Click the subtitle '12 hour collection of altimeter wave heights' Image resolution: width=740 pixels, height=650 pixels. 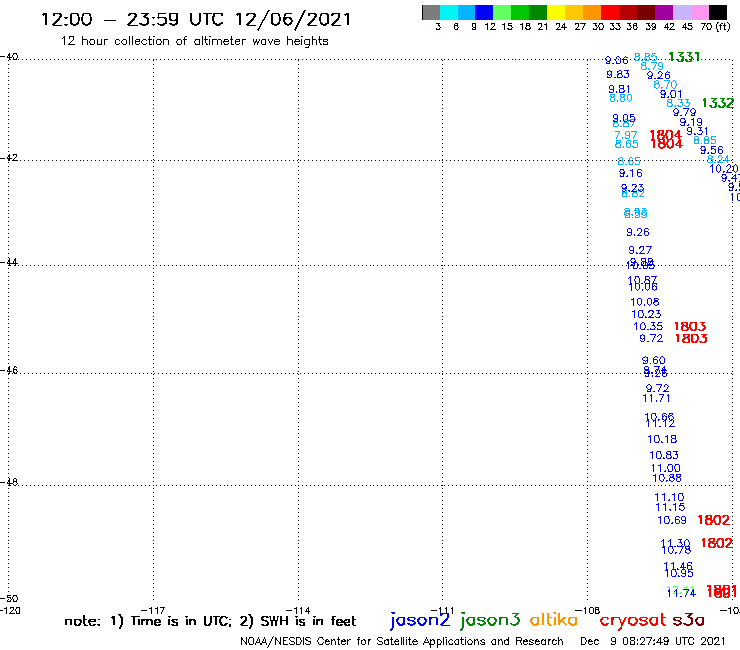point(194,41)
